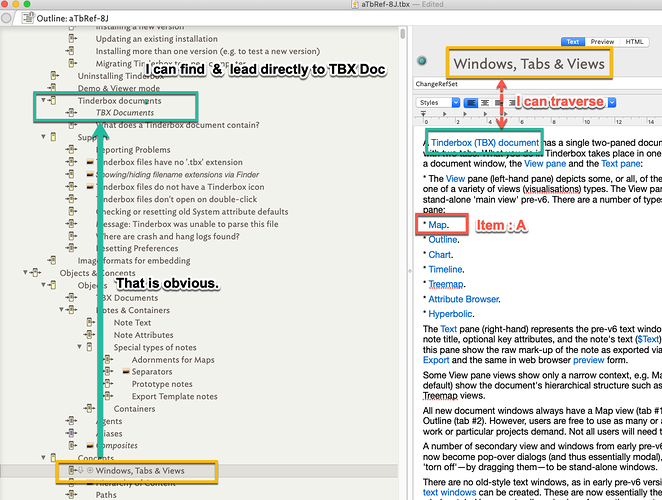Click note icon beside 'Containers'
The width and height of the screenshot is (662, 500).
pyautogui.click(x=89, y=408)
